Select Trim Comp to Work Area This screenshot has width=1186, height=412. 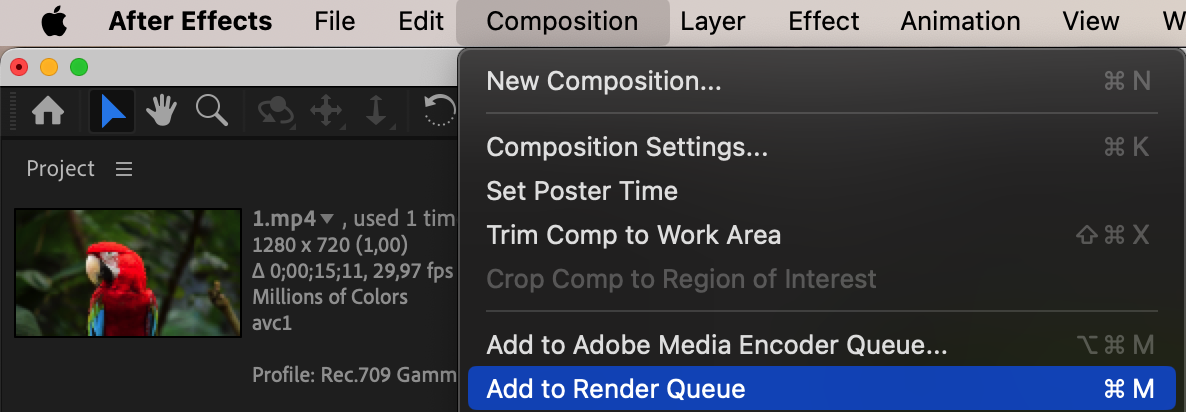[x=633, y=235]
